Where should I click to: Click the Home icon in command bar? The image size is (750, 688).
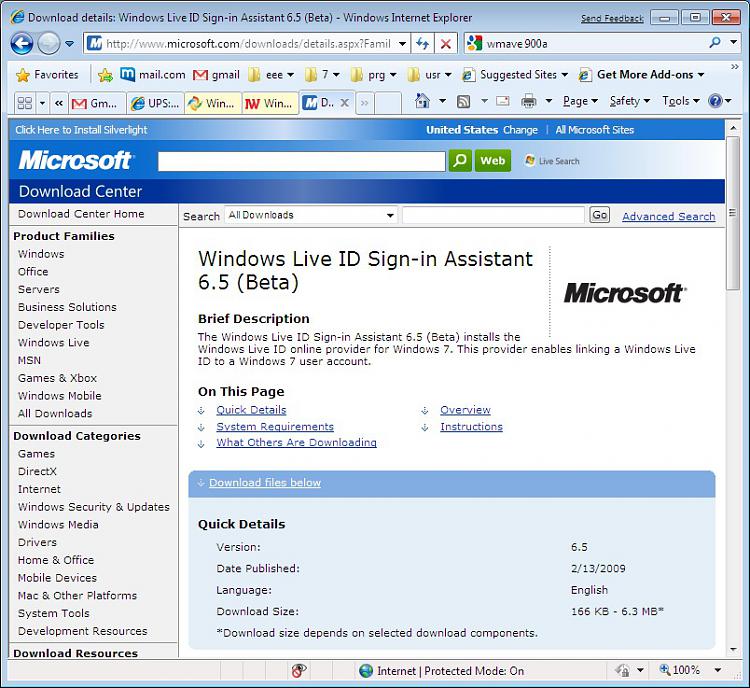[422, 101]
